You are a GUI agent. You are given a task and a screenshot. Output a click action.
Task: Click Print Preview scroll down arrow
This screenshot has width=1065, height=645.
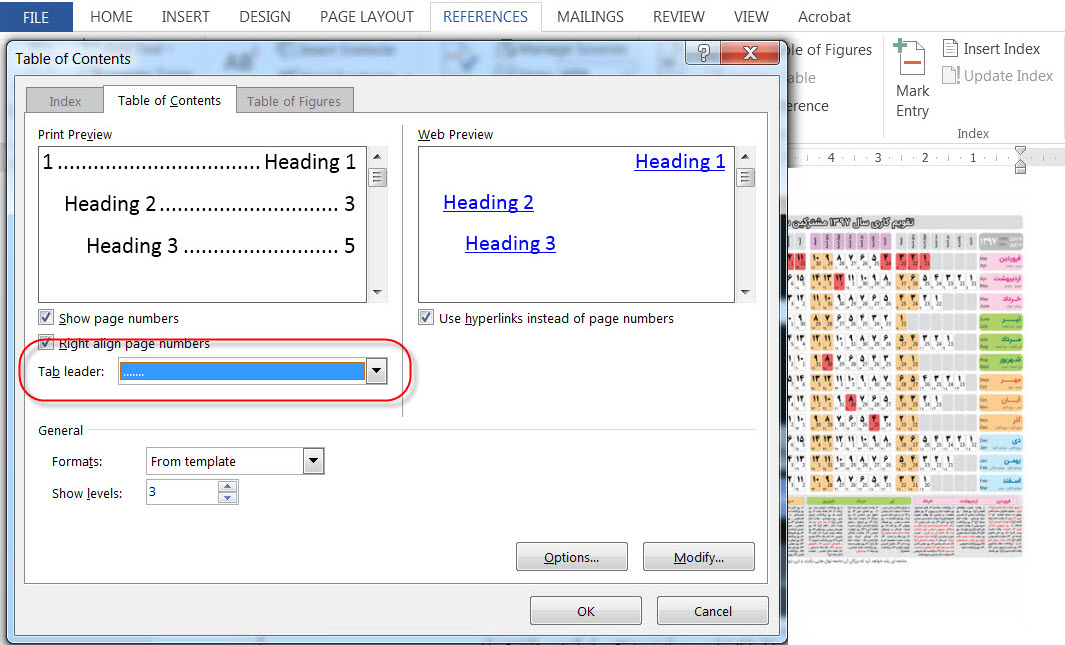tap(377, 292)
